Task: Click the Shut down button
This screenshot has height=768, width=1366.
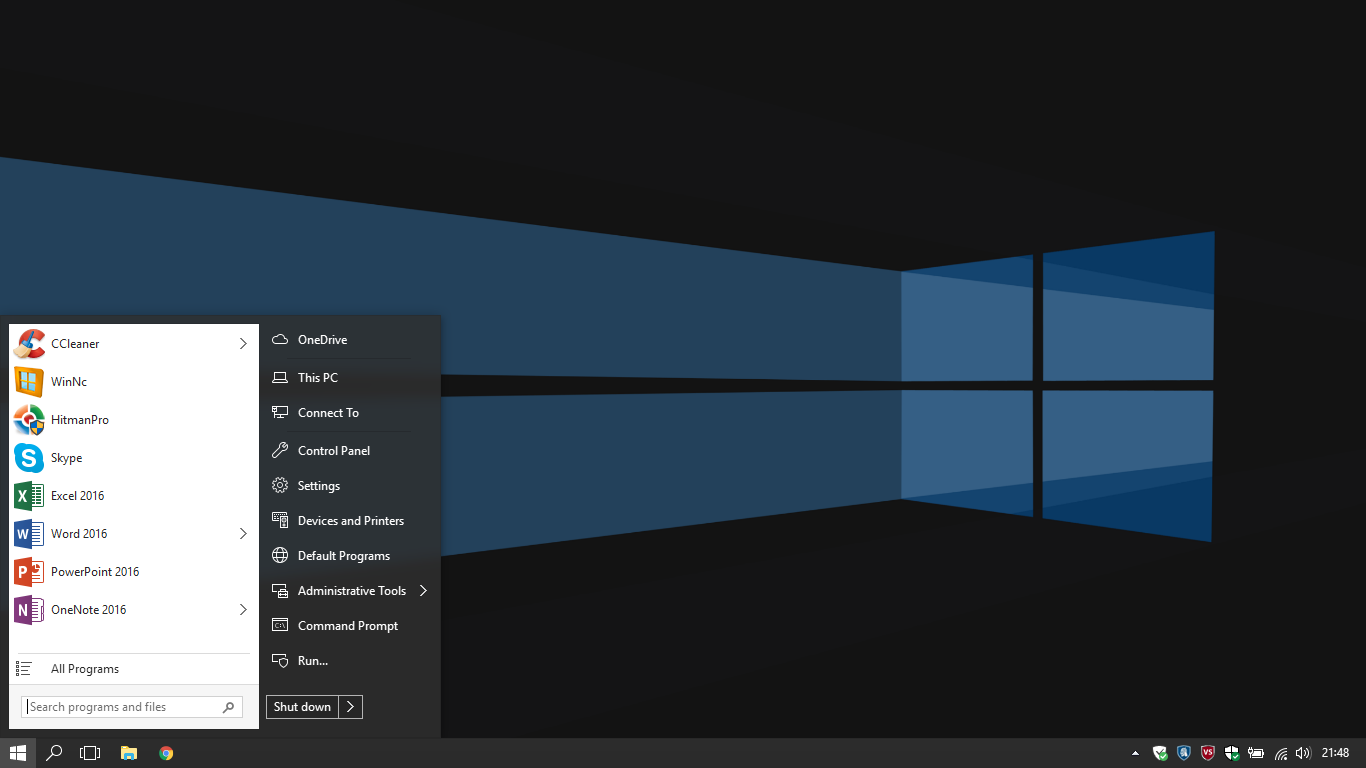Action: [302, 707]
